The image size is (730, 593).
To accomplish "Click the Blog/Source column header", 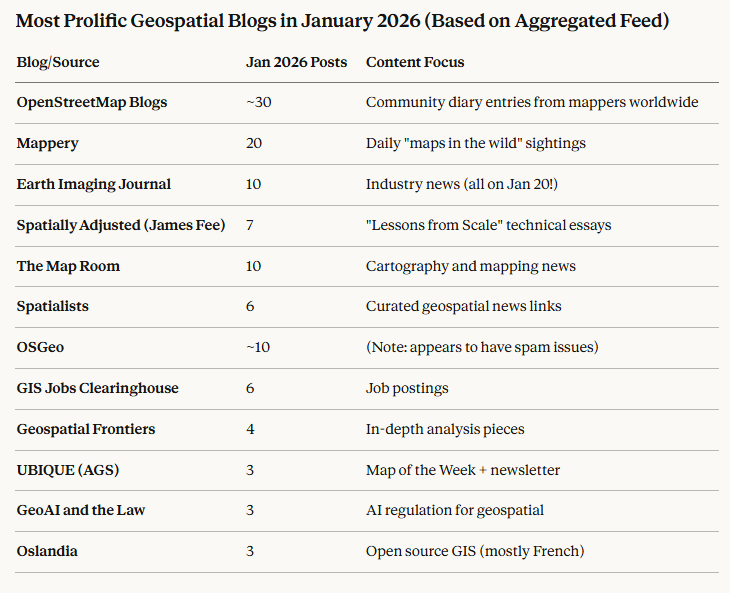I will 58,62.
